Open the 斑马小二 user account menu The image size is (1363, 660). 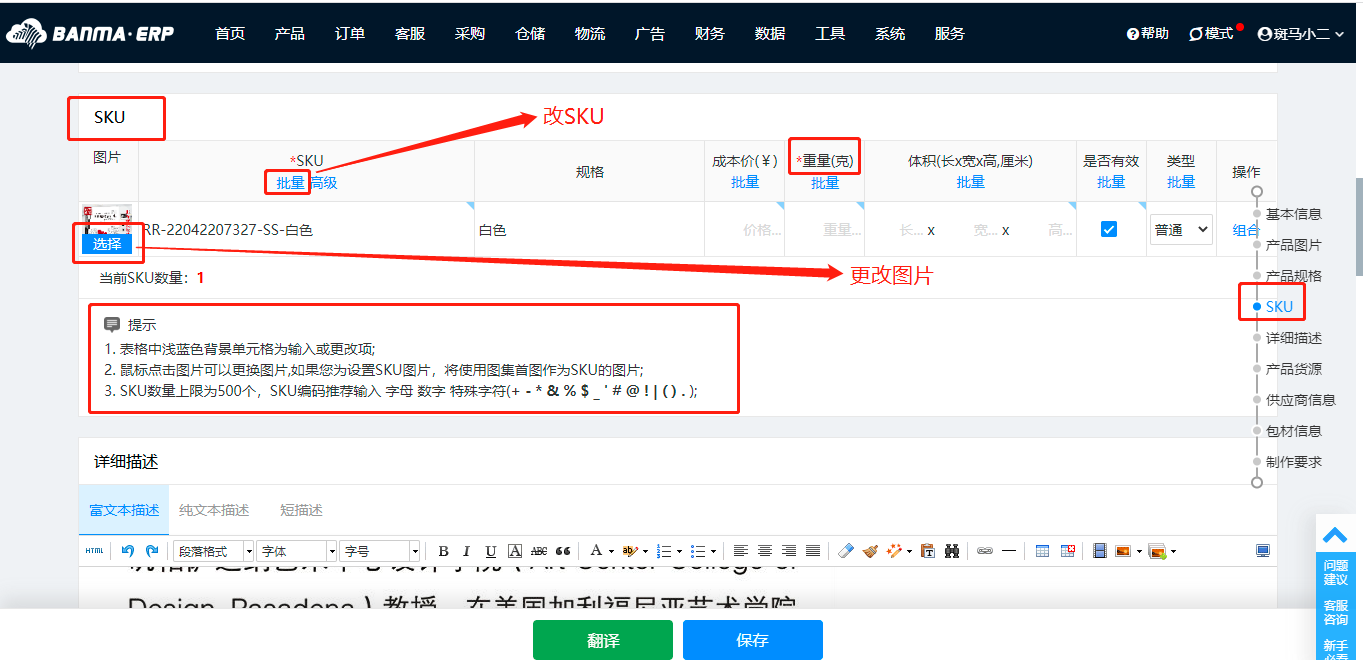1301,34
